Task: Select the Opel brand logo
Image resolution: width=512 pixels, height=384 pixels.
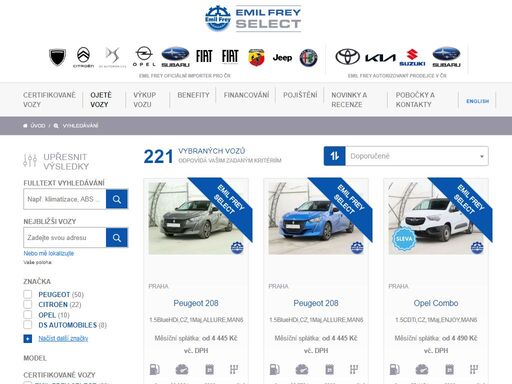Action: click(x=144, y=56)
